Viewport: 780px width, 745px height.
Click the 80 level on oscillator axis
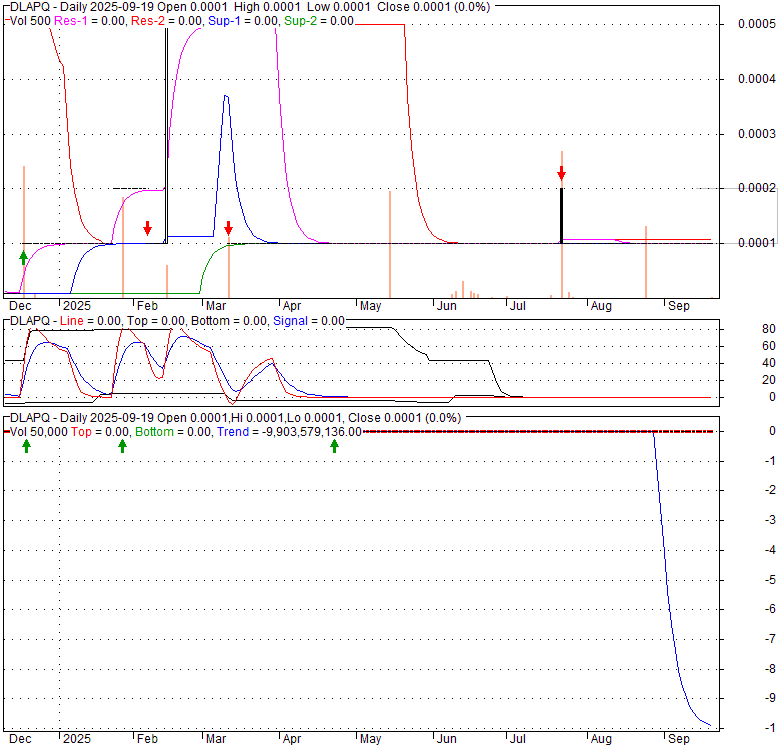(x=741, y=329)
